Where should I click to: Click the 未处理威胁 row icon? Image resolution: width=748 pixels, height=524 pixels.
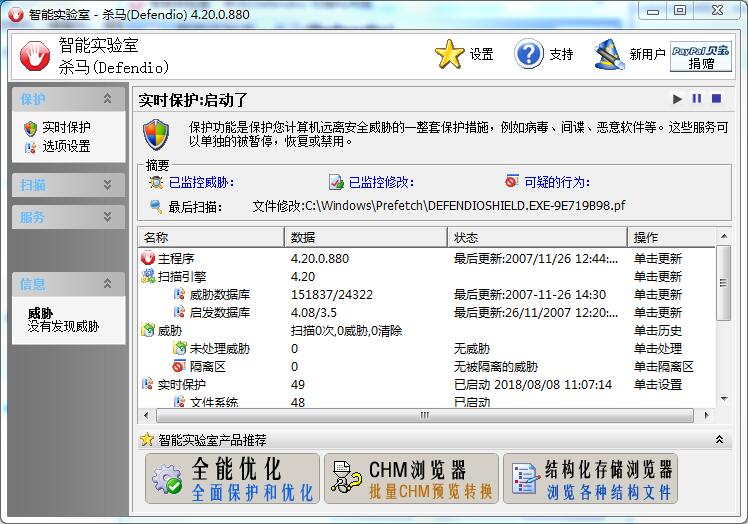tap(179, 348)
